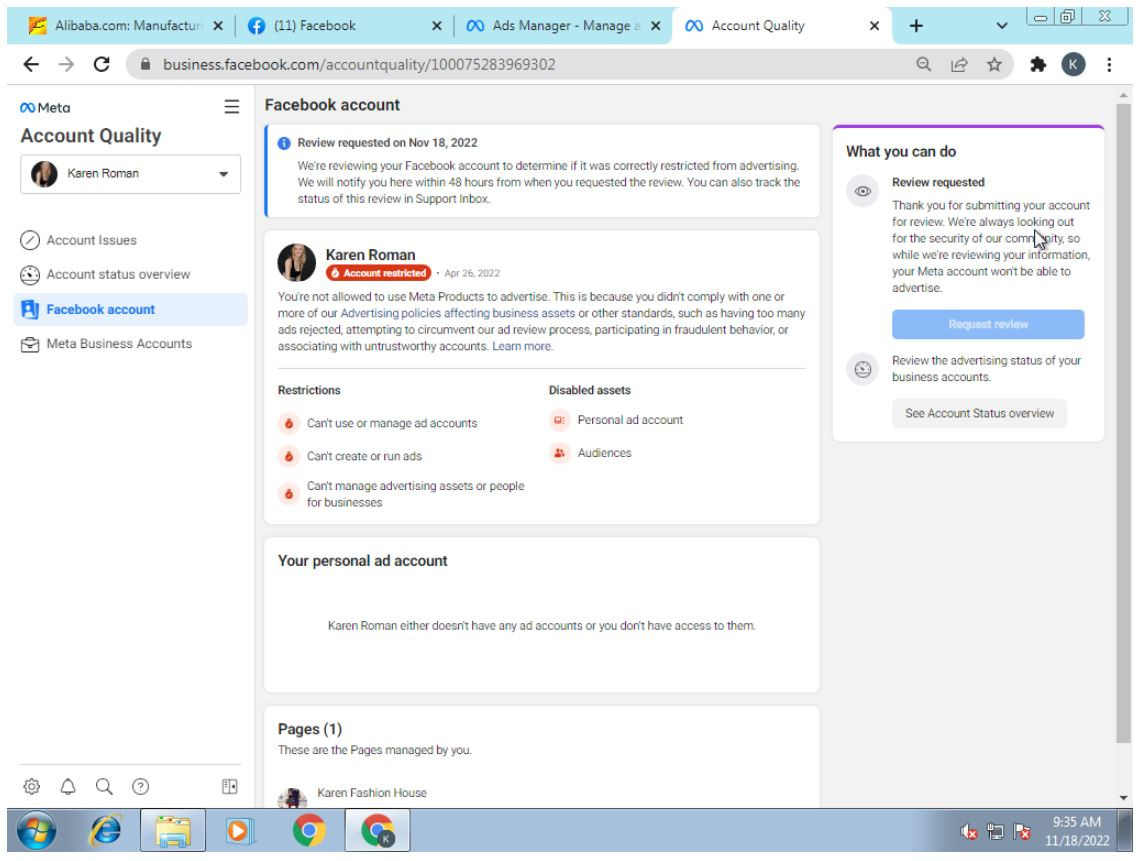Open Chrome three-dot menu
Viewport: 1139px width, 861px height.
point(1108,65)
